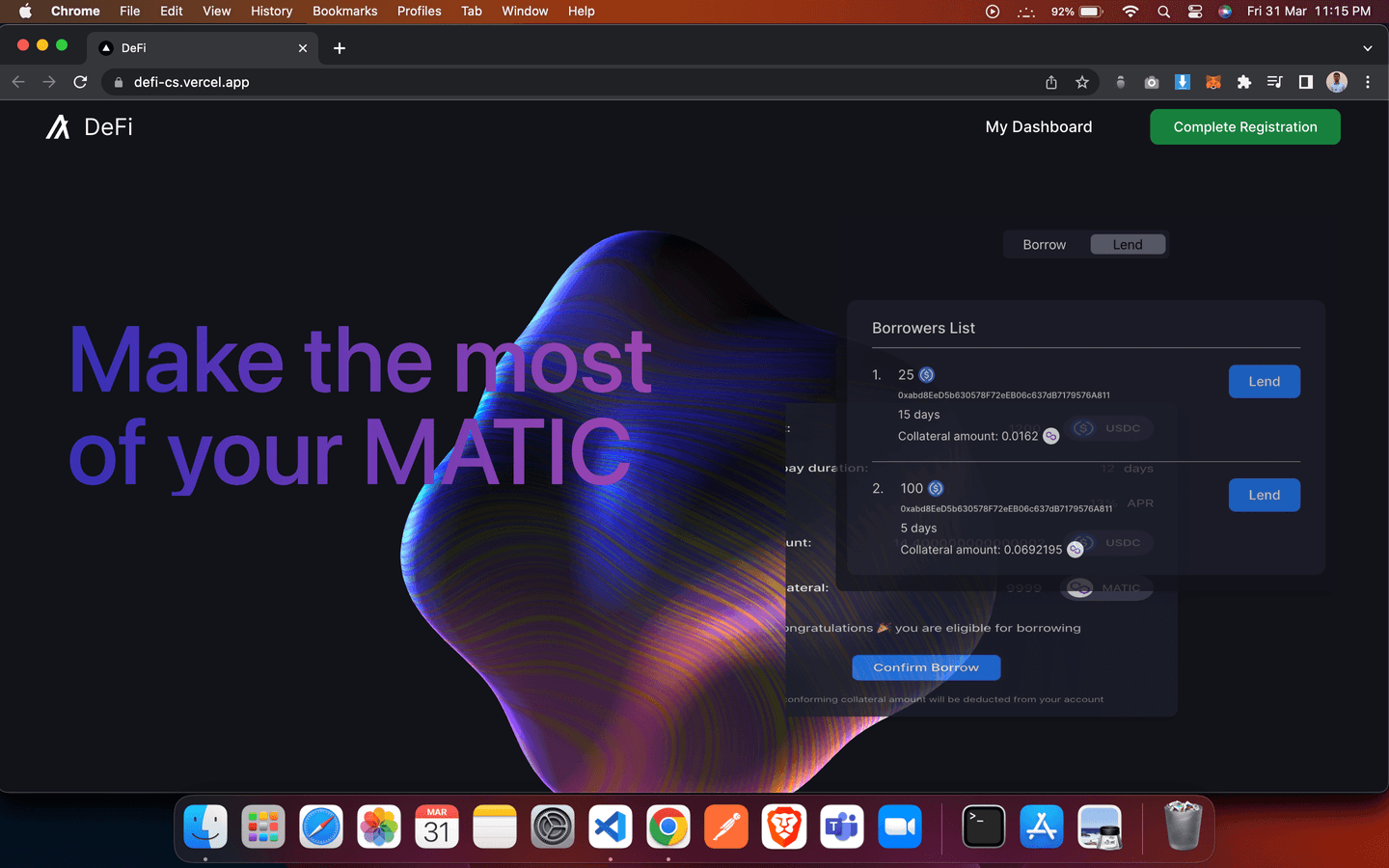
Task: Lend to the 100 USDC borrower
Action: click(x=1265, y=496)
